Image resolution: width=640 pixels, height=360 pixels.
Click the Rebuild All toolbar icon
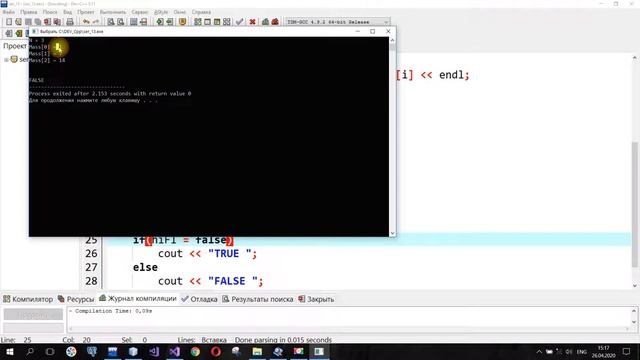click(x=227, y=22)
